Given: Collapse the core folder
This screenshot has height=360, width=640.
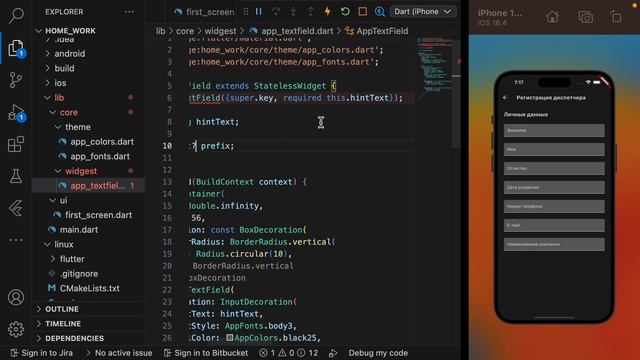Looking at the screenshot, I should [88, 112].
